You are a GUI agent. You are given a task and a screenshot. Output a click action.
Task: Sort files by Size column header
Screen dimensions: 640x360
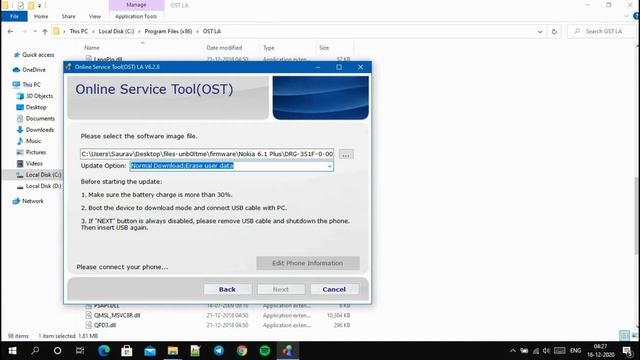324,48
